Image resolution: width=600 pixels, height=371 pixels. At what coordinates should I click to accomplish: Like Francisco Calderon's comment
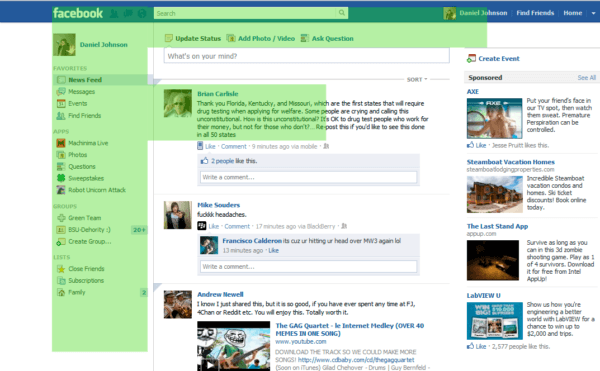point(274,251)
